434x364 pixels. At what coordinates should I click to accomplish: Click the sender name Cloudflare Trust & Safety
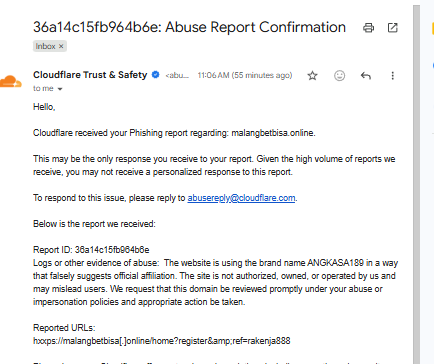pos(90,75)
